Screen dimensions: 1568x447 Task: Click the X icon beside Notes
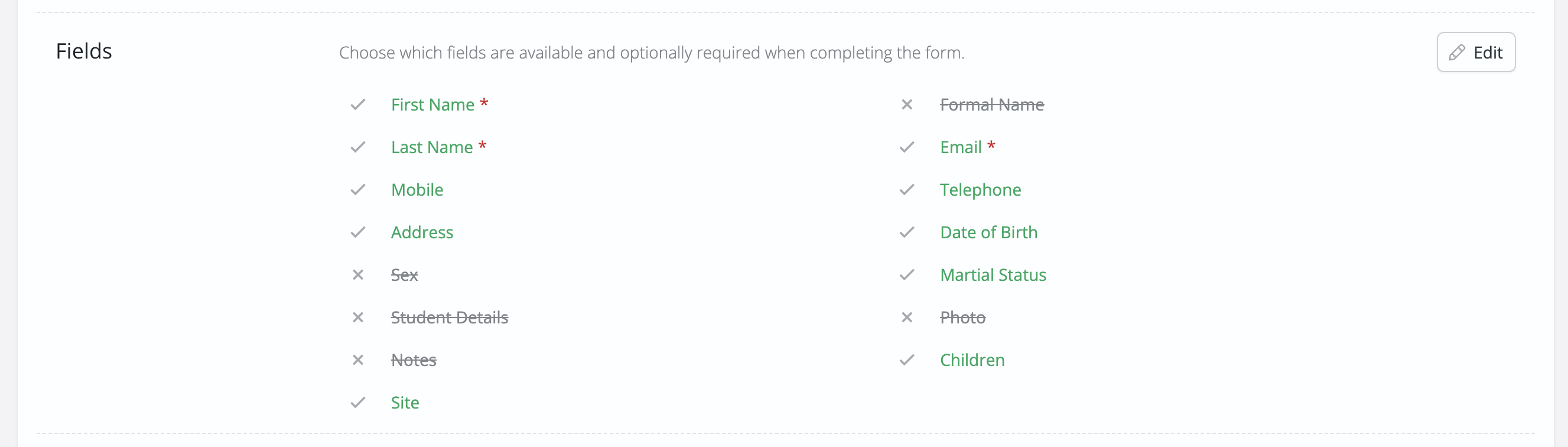358,361
